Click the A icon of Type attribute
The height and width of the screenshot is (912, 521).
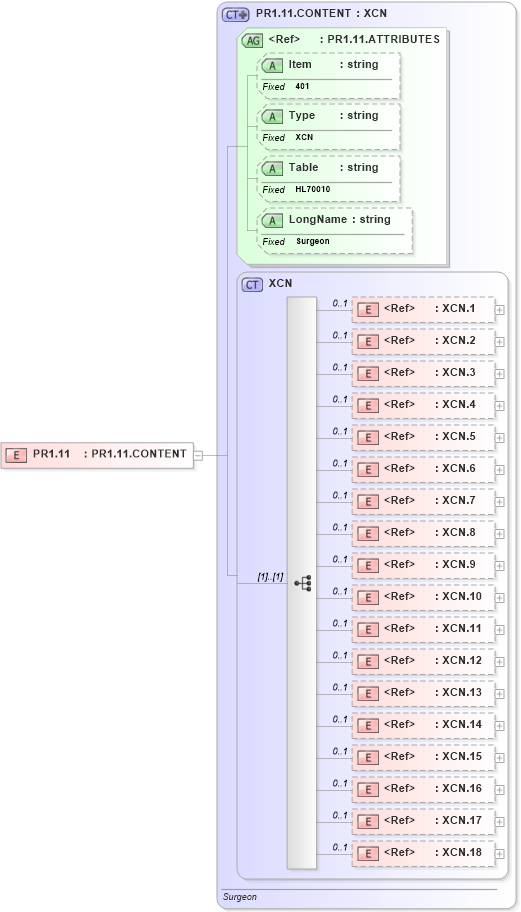click(x=272, y=117)
